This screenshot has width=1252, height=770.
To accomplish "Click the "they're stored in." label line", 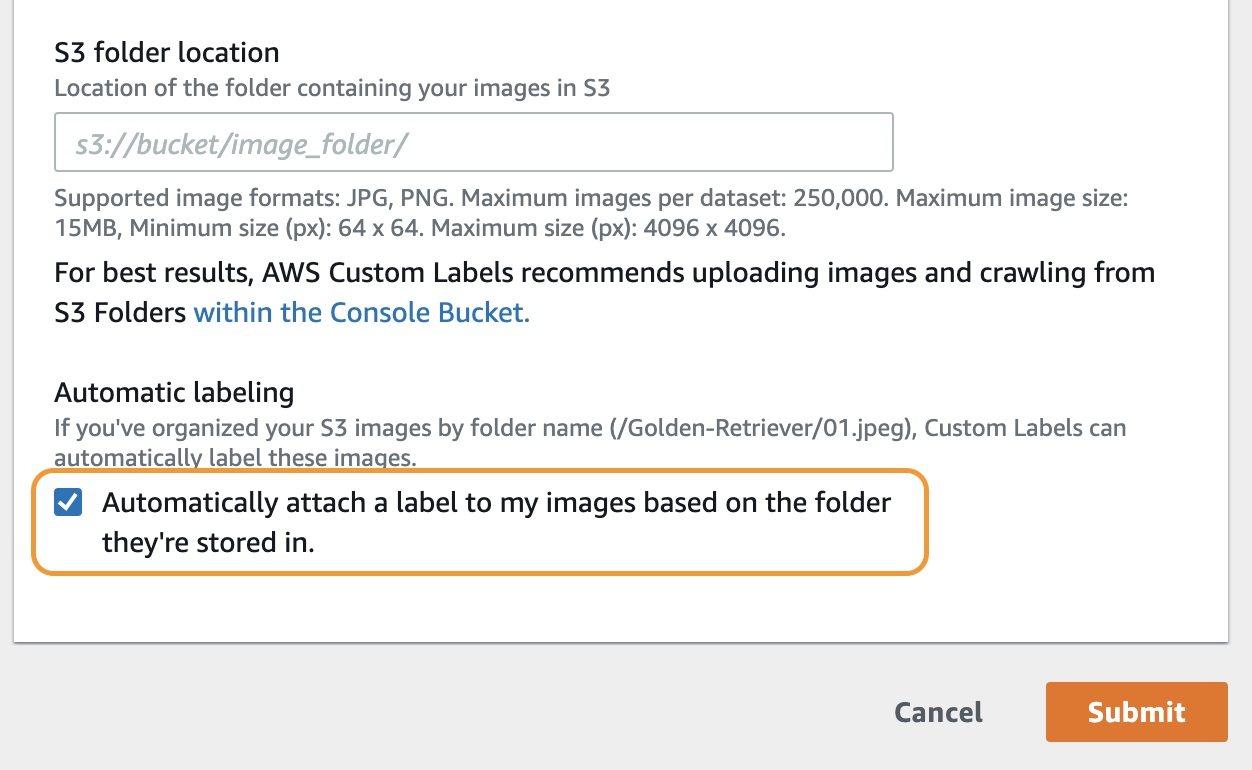I will pyautogui.click(x=208, y=544).
